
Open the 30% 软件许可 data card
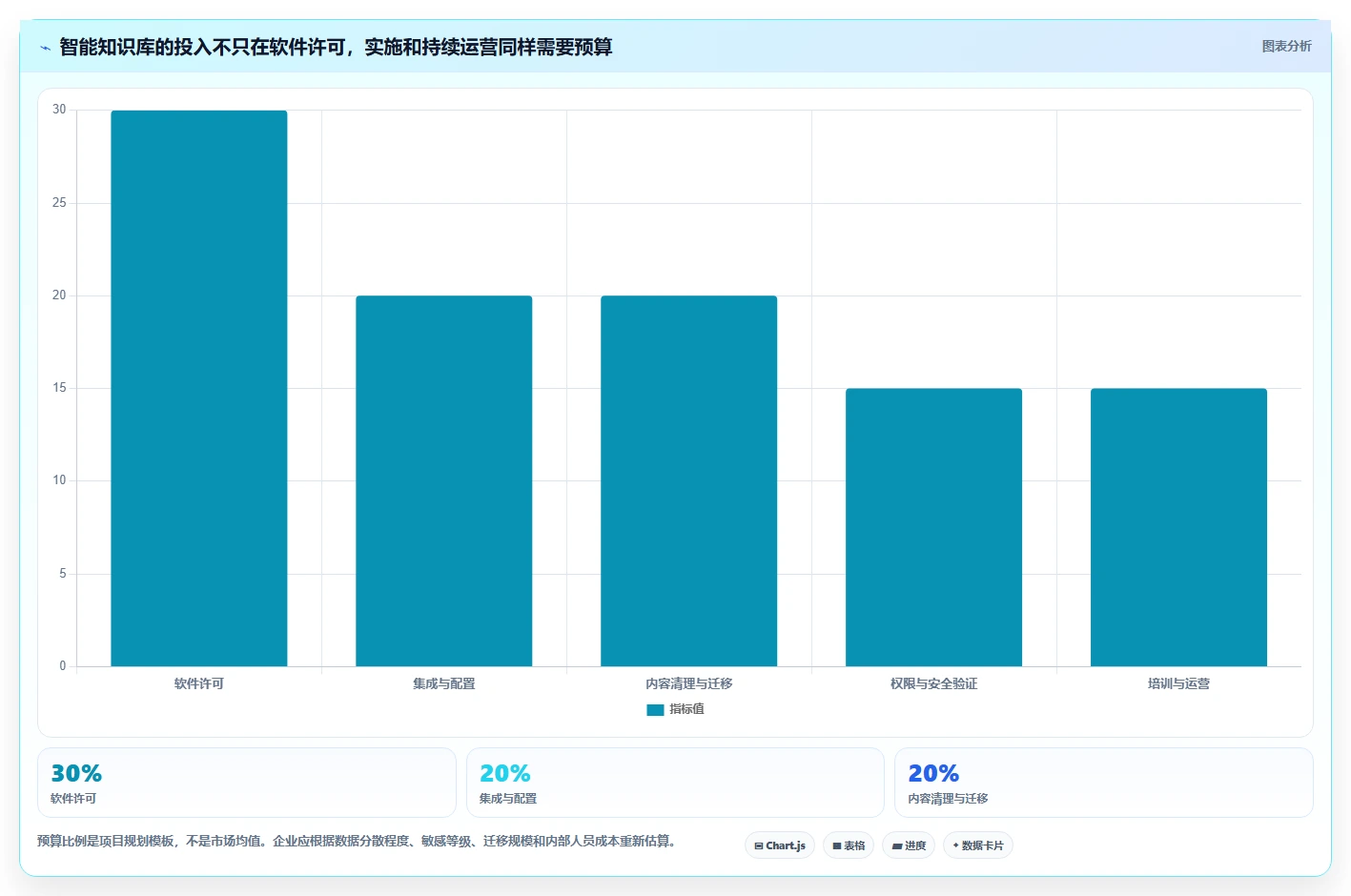point(247,783)
